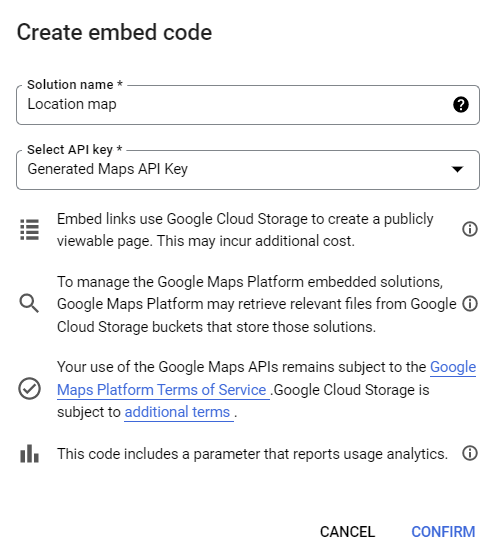Open info icon next to Cloud Storage cost notice
493x556 pixels.
(x=470, y=229)
